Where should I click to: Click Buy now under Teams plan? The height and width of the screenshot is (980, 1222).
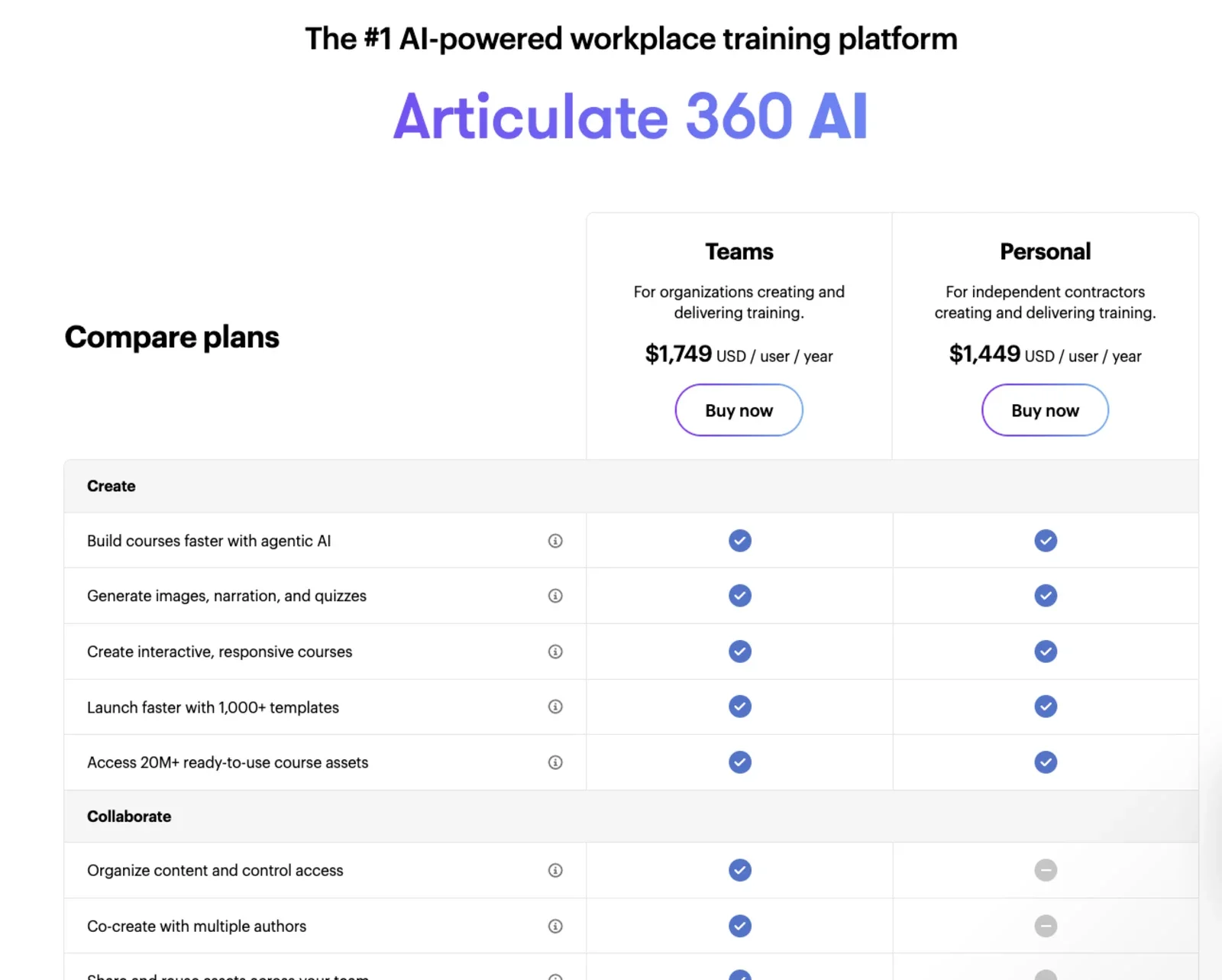(739, 410)
